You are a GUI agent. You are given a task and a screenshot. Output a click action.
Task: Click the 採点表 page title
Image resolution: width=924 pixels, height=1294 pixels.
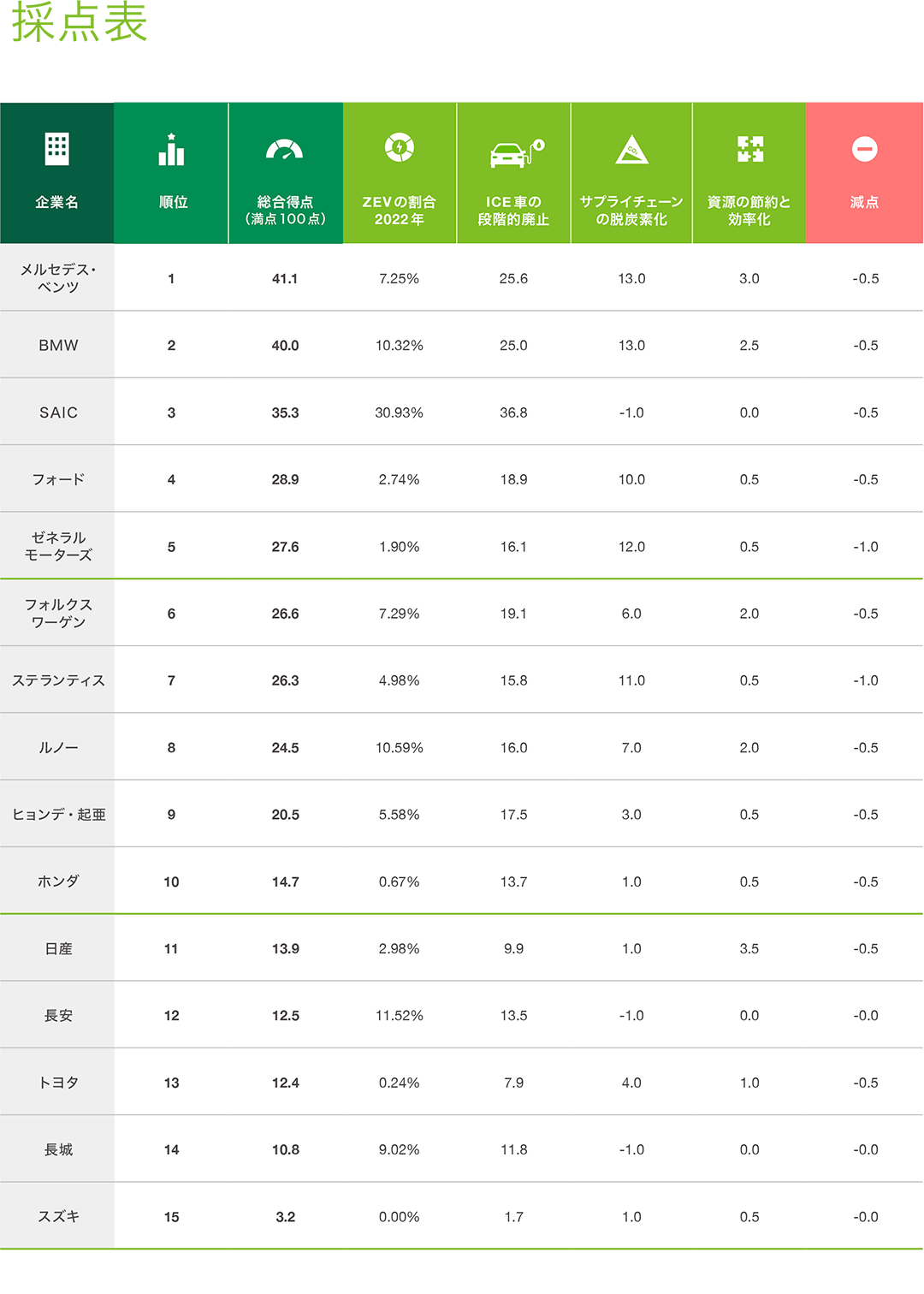(x=80, y=21)
